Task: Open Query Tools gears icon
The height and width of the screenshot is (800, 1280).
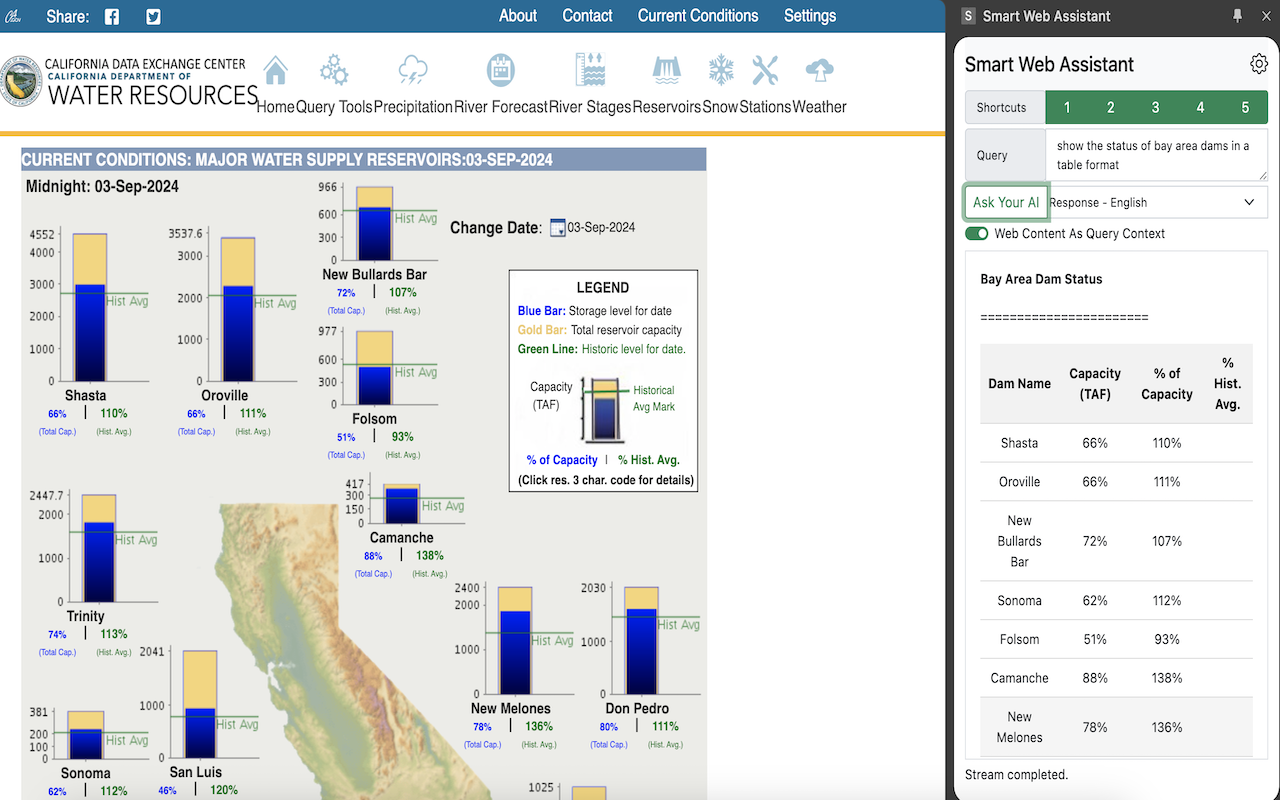Action: tap(334, 72)
